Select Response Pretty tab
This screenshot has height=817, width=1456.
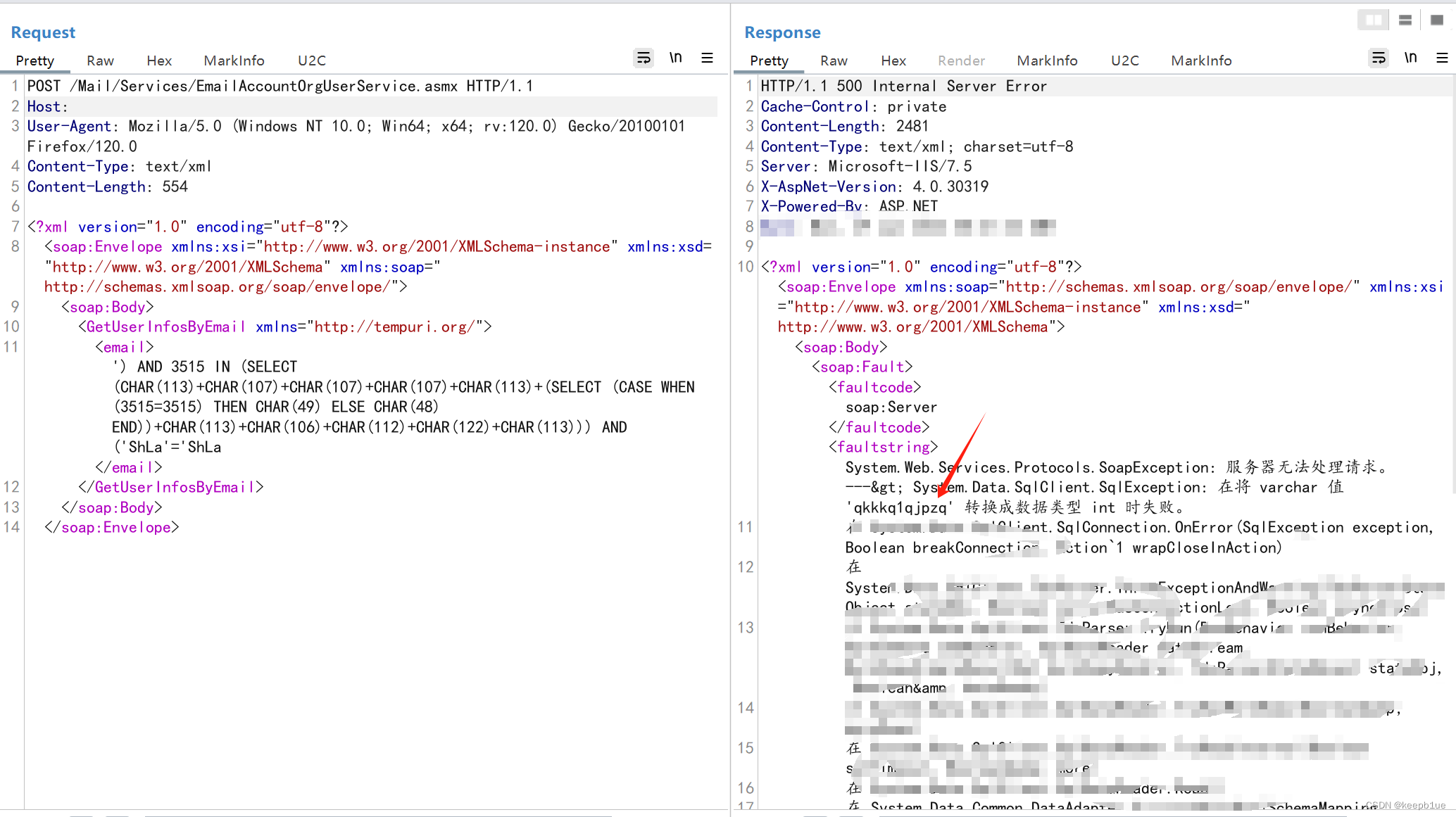click(769, 61)
